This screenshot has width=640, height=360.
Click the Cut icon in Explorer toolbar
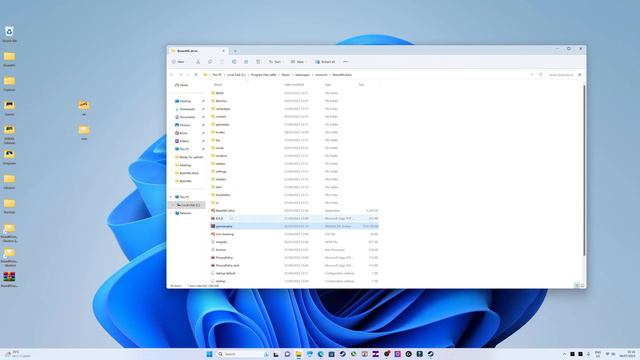198,62
